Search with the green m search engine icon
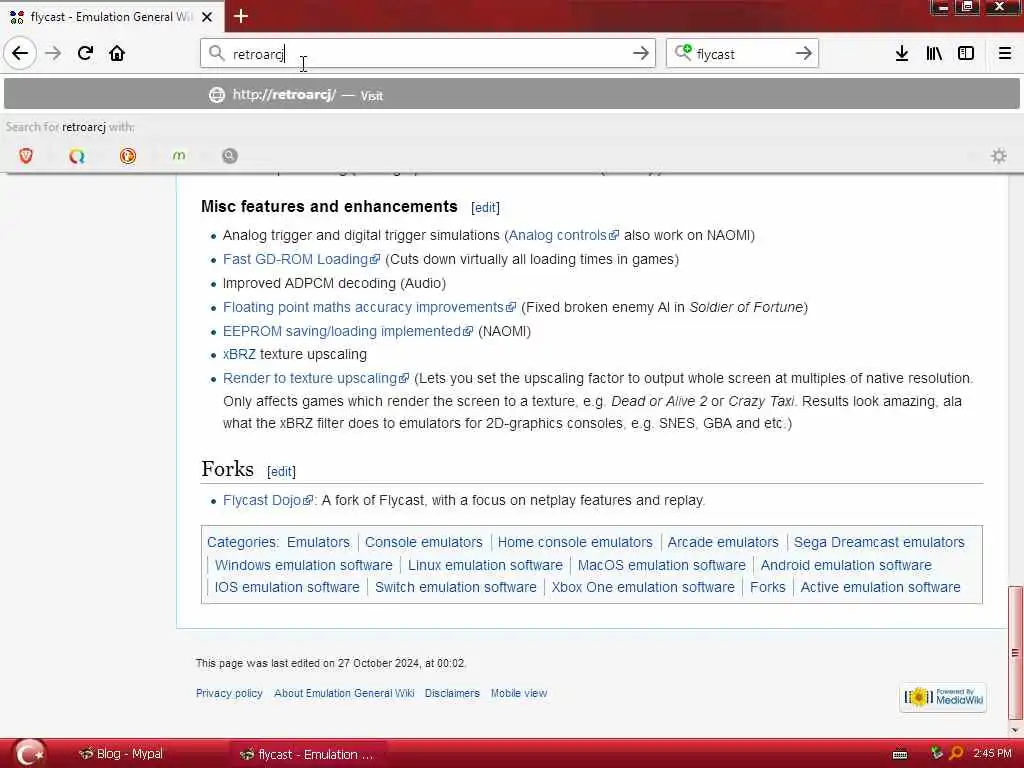This screenshot has height=768, width=1024. 179,155
